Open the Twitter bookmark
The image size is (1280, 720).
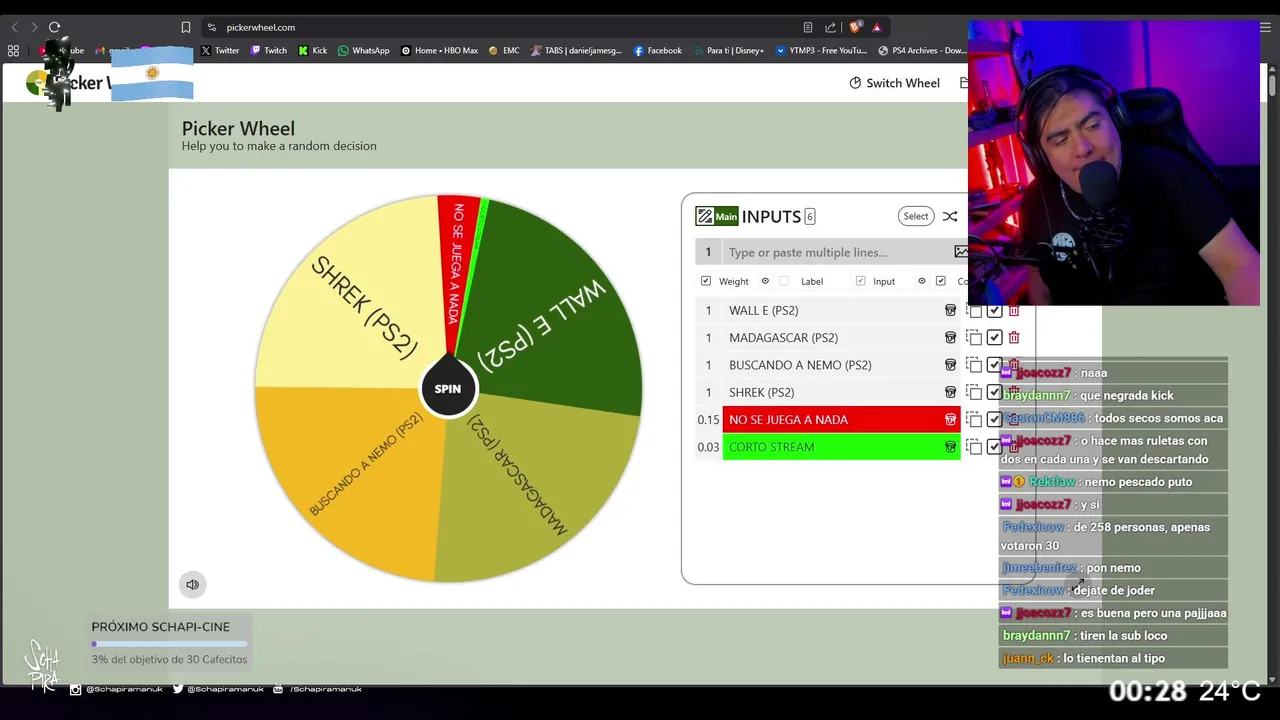point(220,50)
